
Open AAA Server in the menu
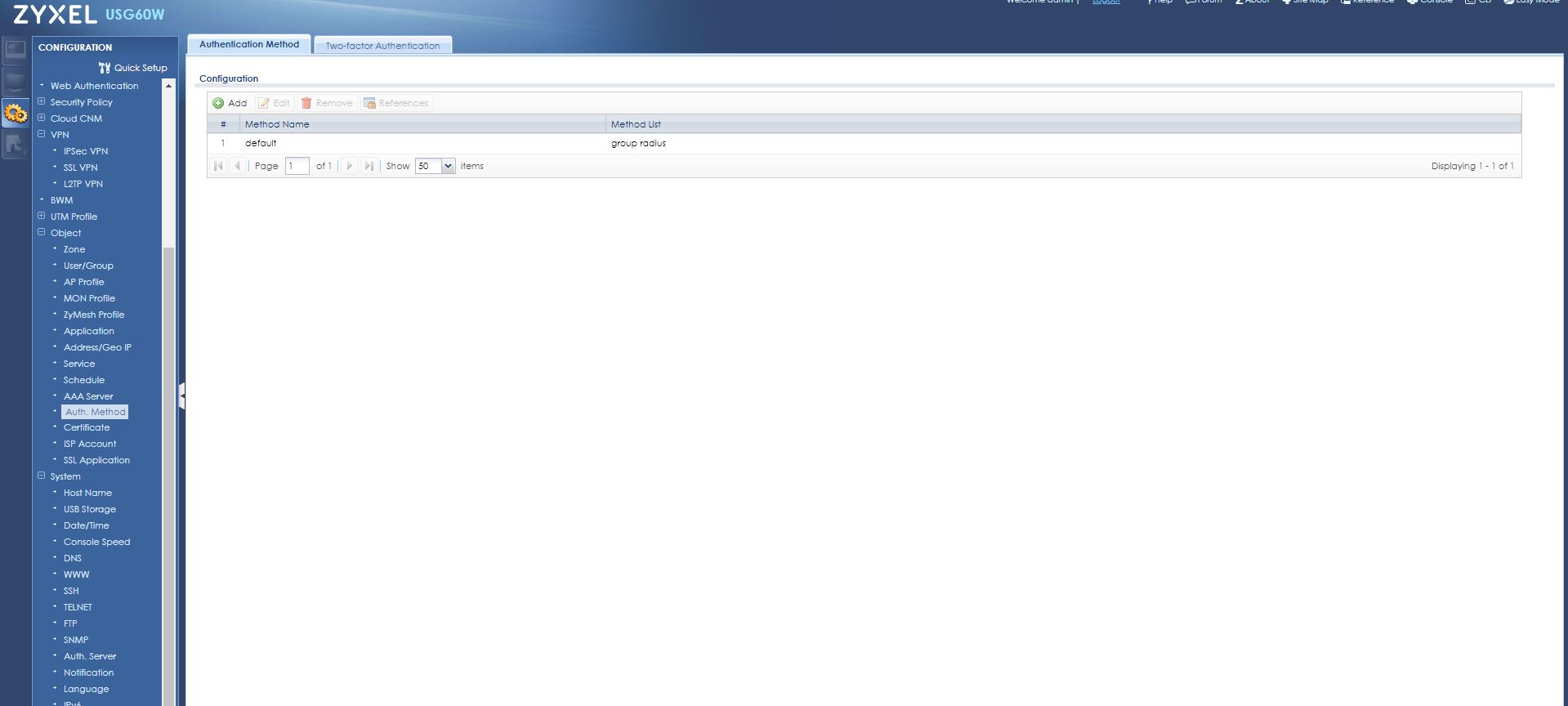coord(88,396)
